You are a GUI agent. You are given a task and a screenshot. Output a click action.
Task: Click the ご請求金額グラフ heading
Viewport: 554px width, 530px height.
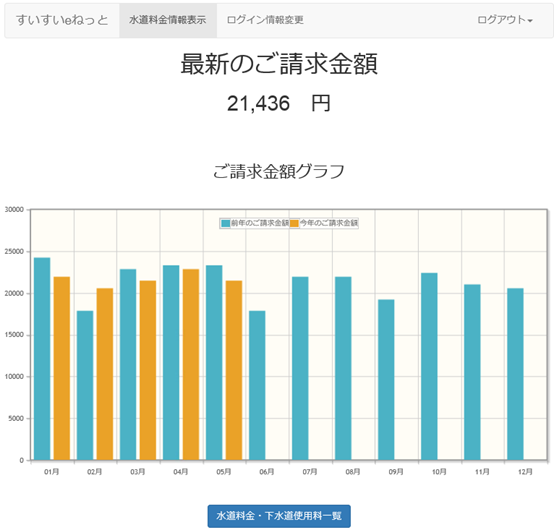(279, 171)
